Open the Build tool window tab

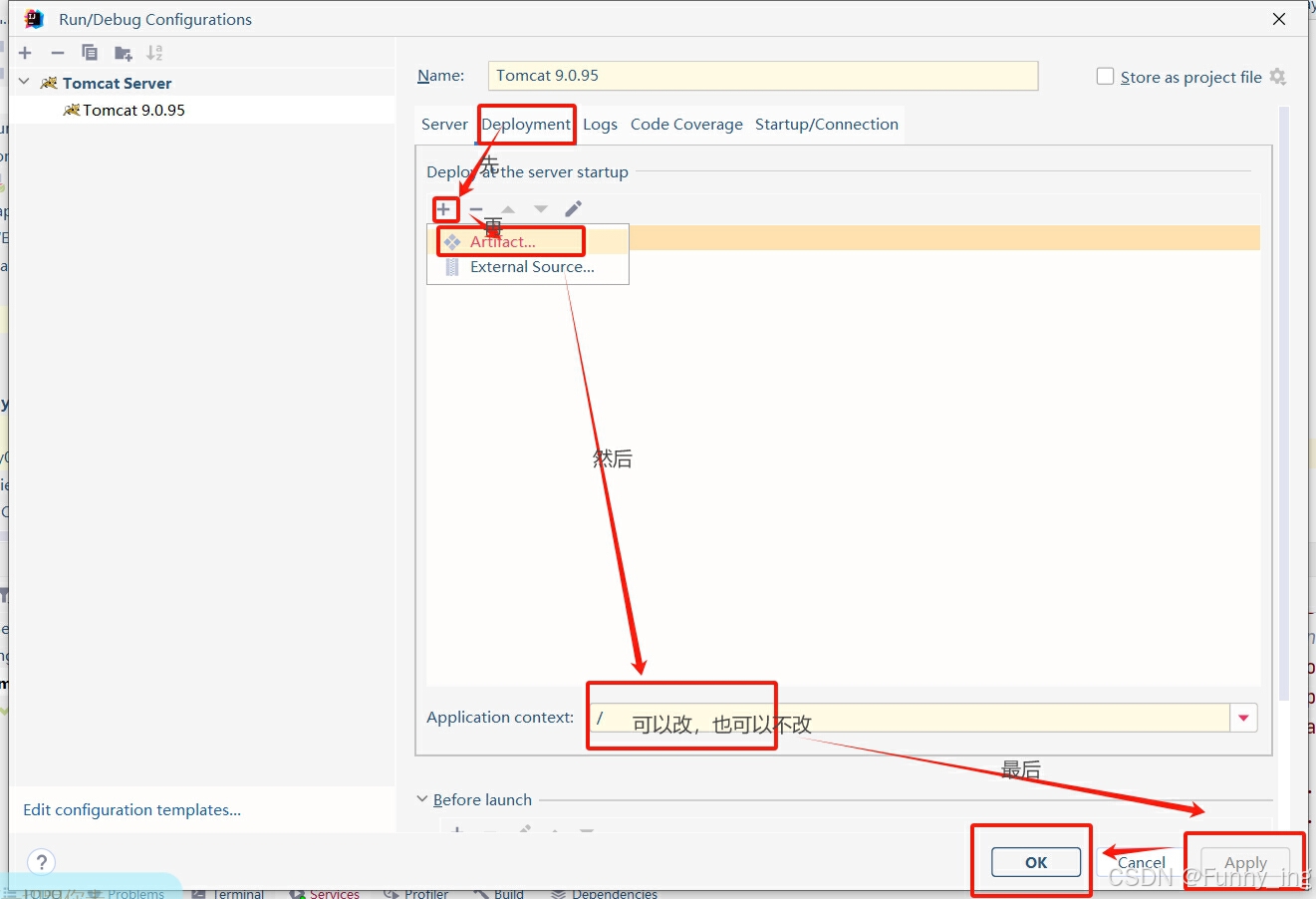[499, 894]
